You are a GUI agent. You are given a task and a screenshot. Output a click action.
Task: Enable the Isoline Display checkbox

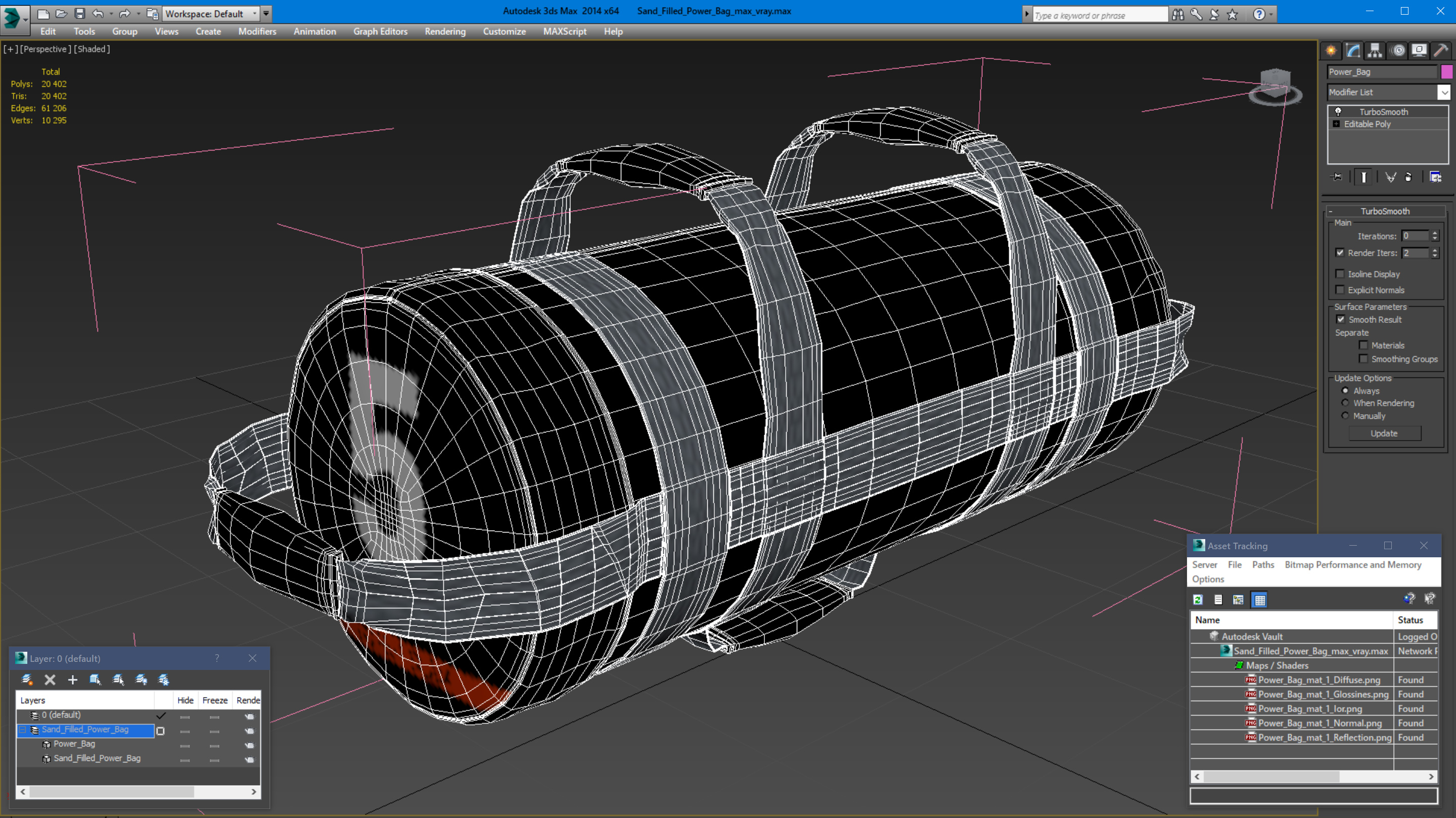pyautogui.click(x=1340, y=274)
